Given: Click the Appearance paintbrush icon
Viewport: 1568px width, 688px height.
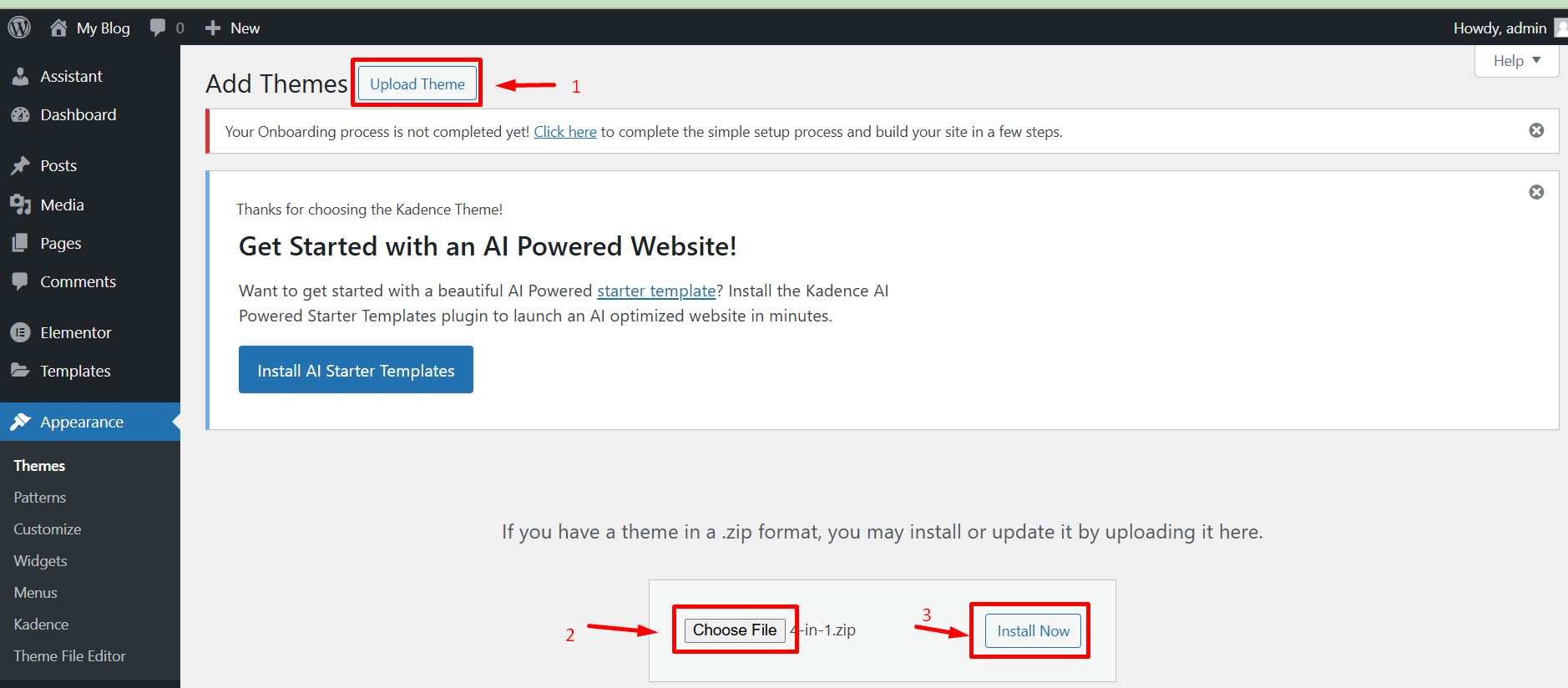Looking at the screenshot, I should tap(20, 422).
